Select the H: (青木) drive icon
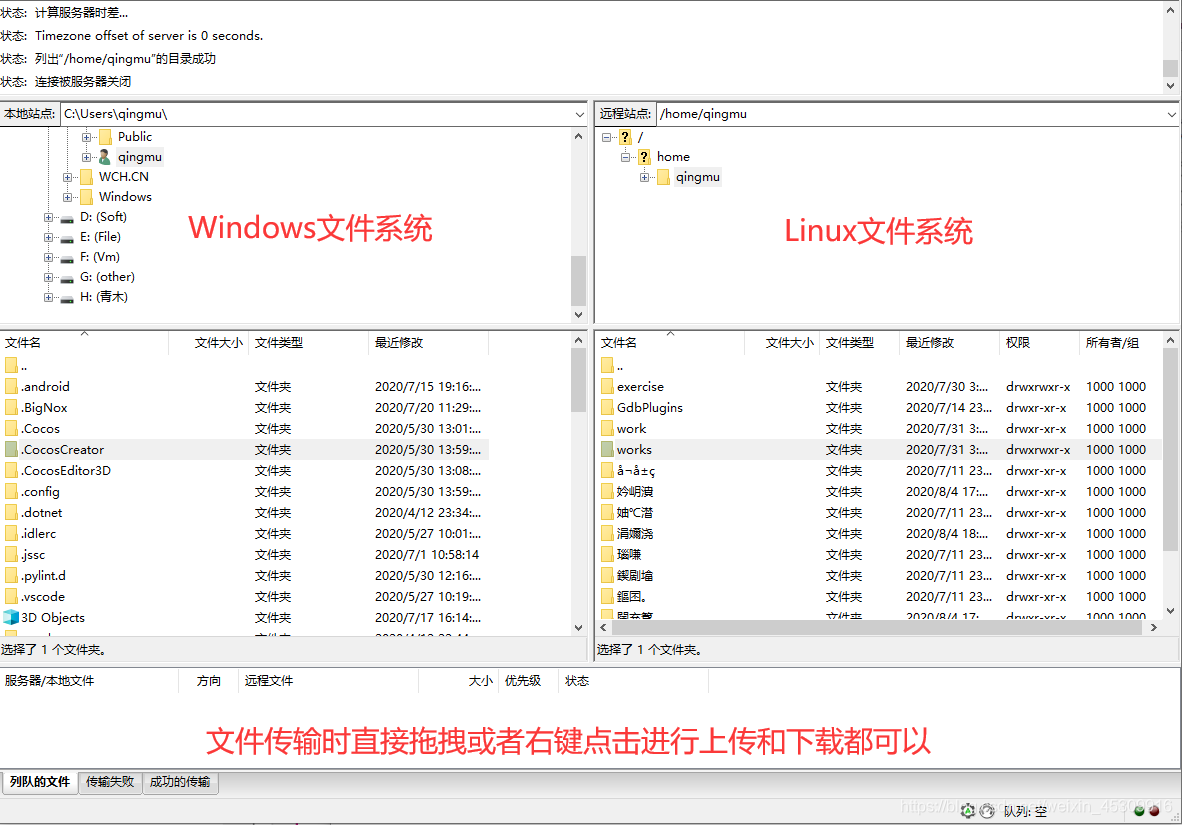The width and height of the screenshot is (1182, 825). (x=67, y=298)
